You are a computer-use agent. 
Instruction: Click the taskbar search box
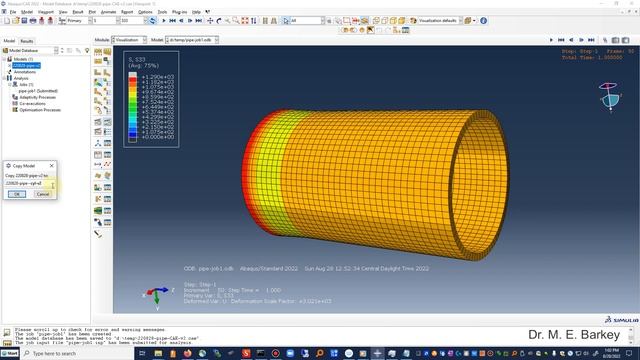coord(78,353)
